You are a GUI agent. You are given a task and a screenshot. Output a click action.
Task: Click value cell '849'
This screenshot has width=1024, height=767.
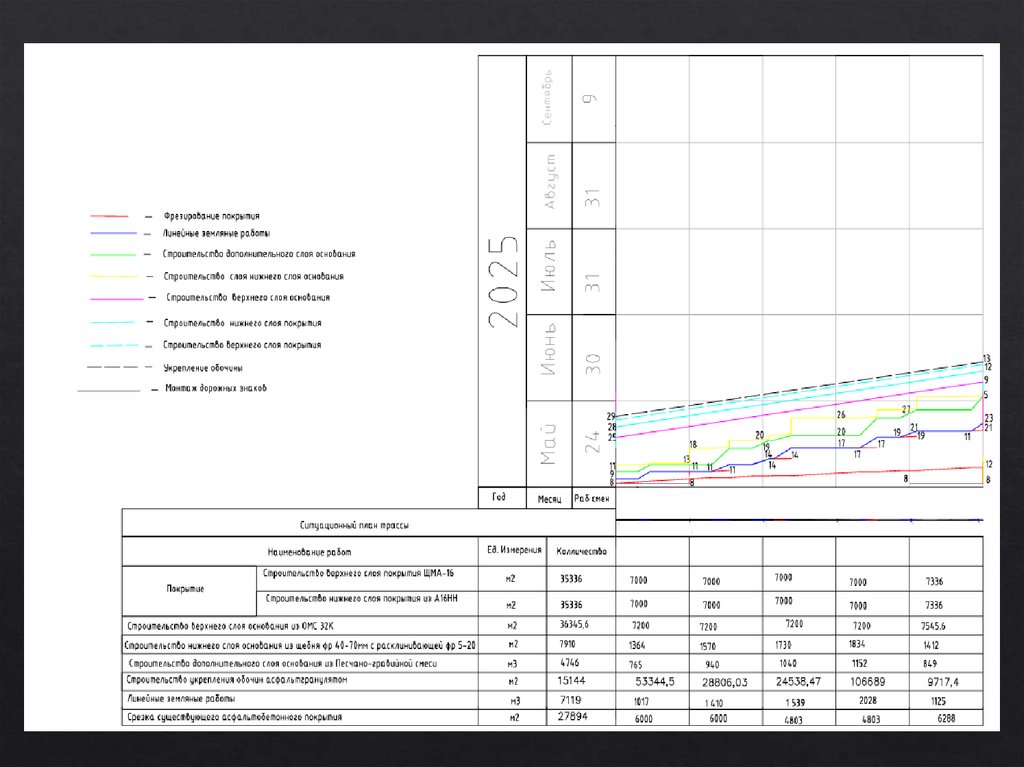tap(931, 663)
